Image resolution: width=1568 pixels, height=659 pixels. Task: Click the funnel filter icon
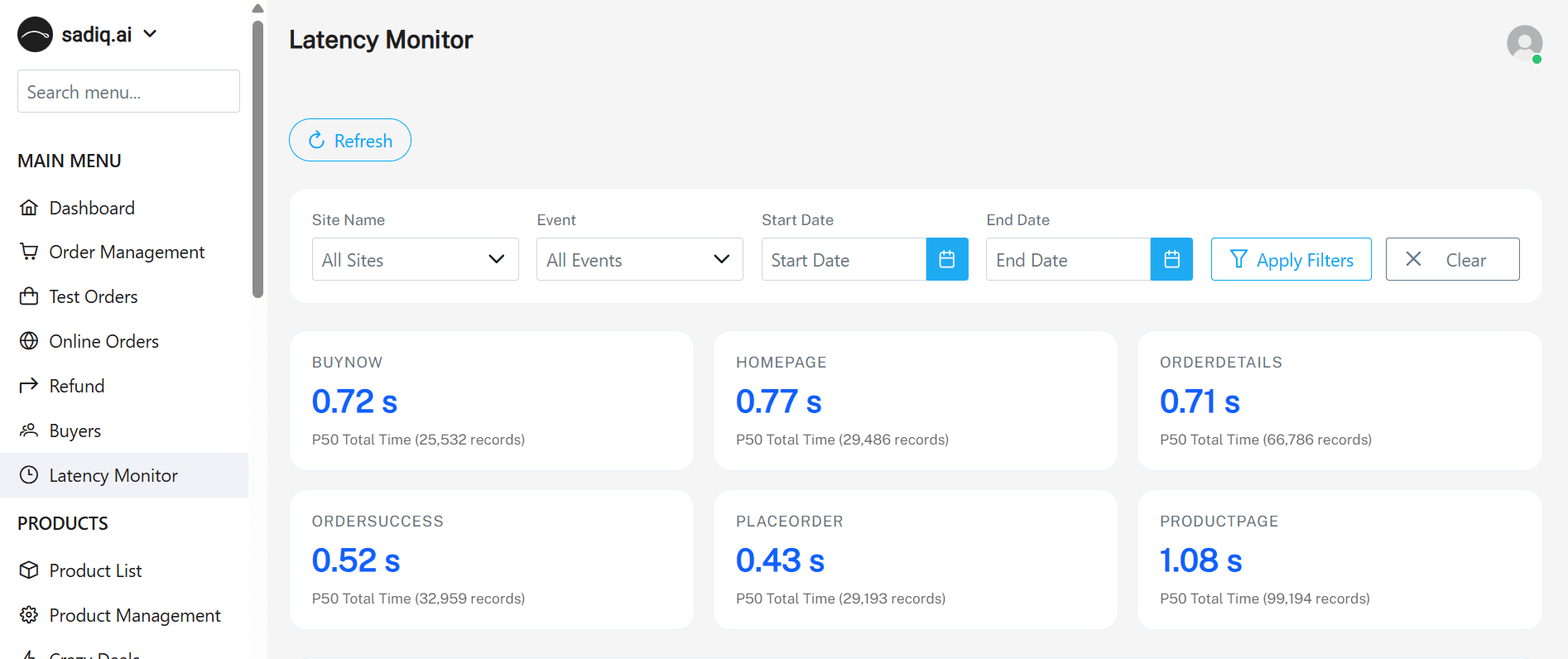pos(1239,259)
